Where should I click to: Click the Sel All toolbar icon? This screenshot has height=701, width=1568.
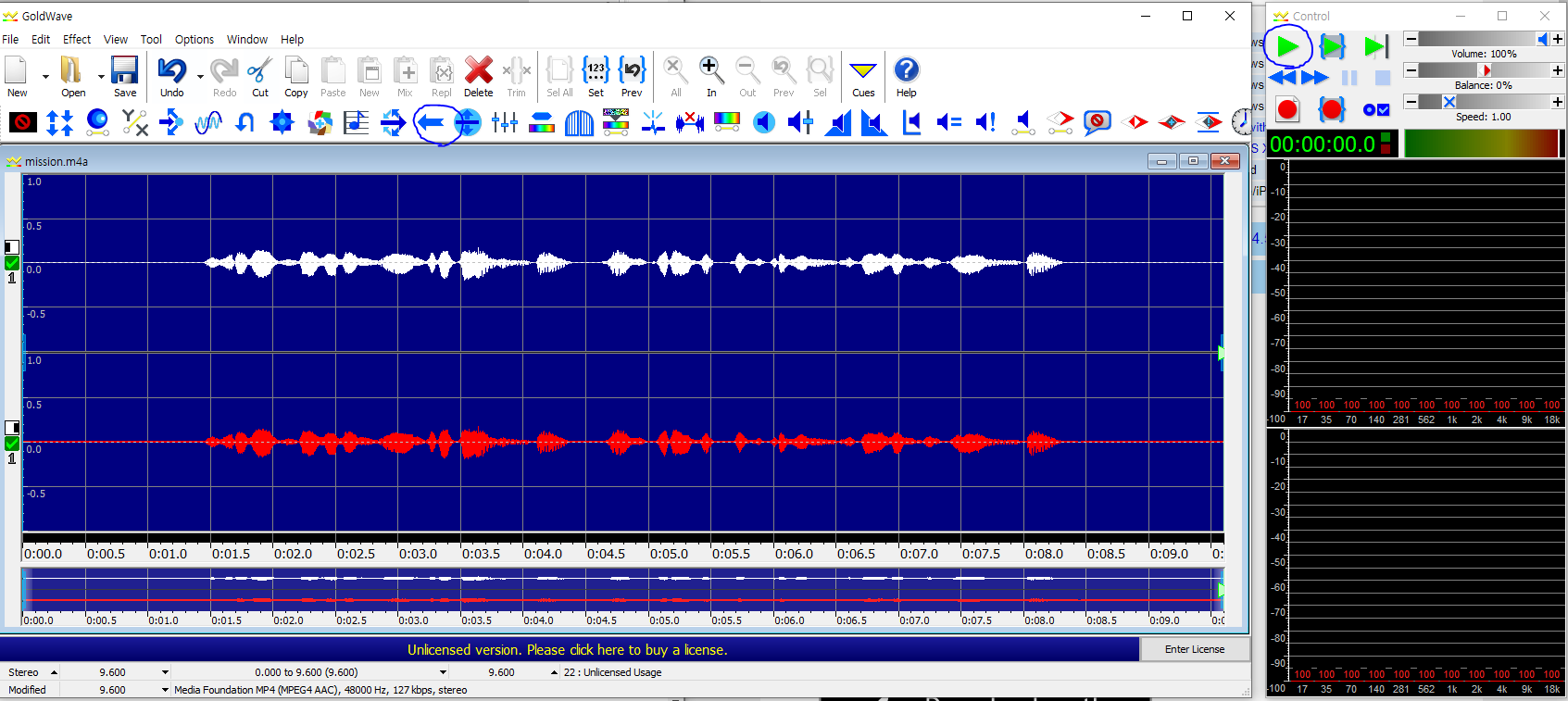559,76
